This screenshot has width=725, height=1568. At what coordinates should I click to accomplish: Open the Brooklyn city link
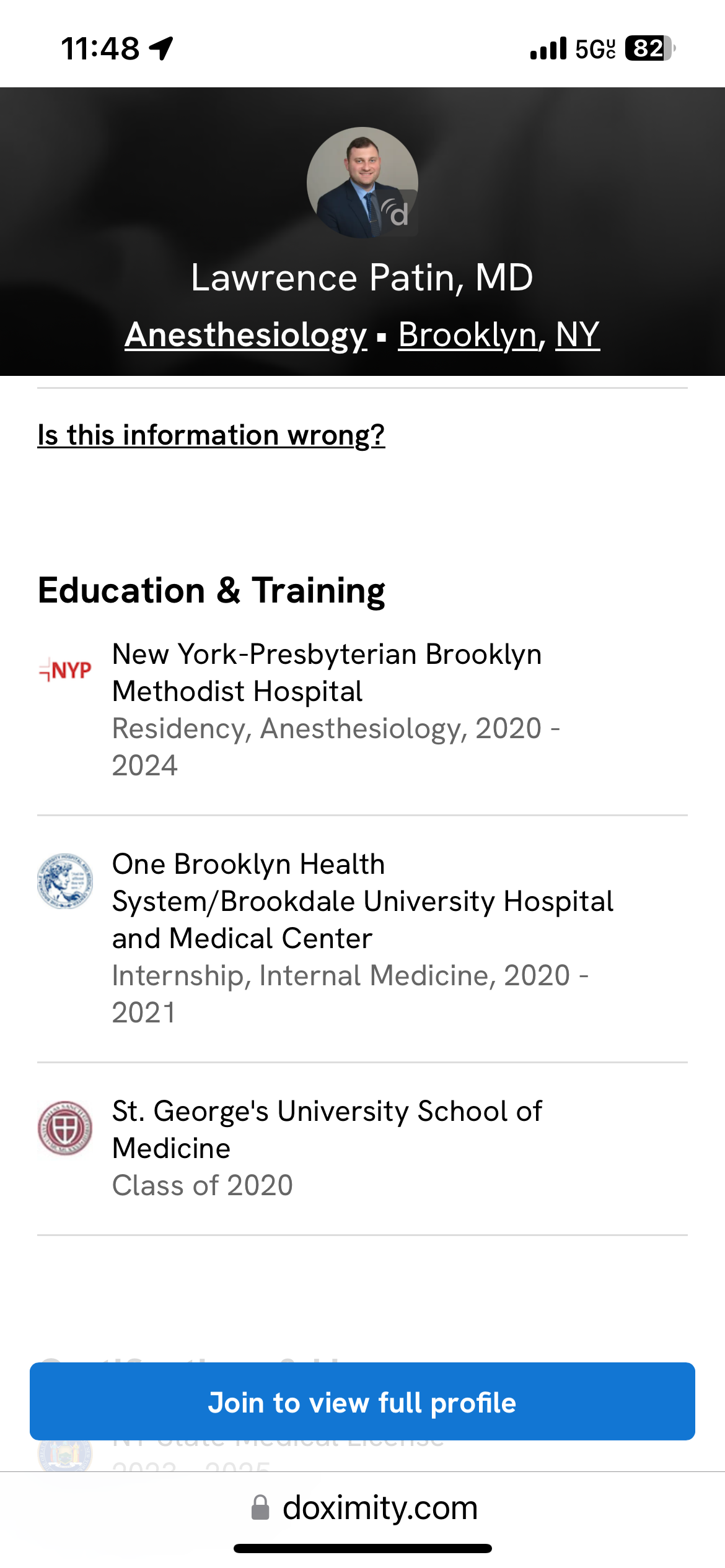point(468,334)
